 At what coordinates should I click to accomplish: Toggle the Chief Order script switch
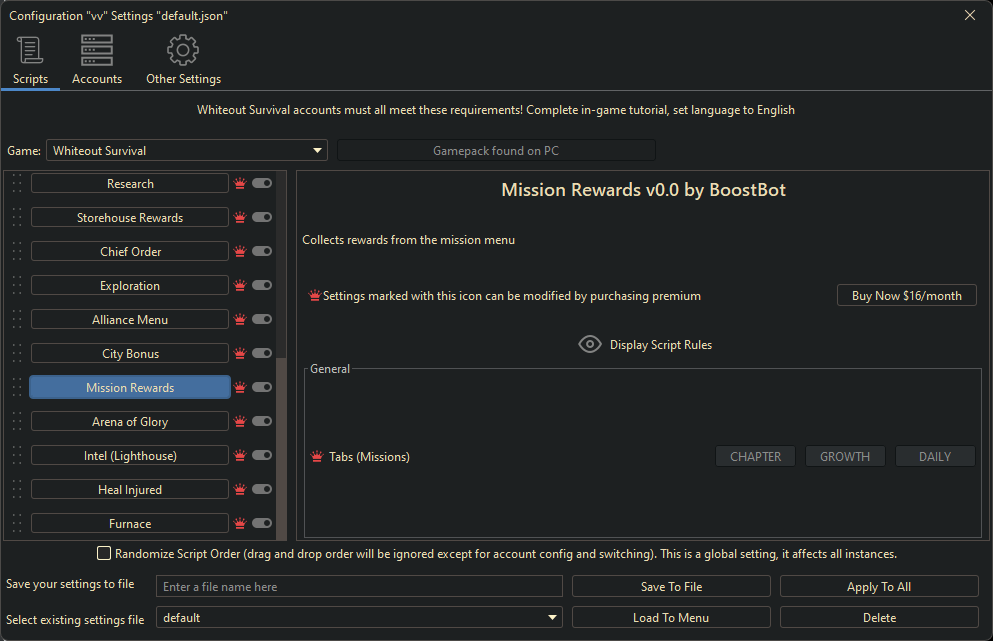tap(262, 251)
